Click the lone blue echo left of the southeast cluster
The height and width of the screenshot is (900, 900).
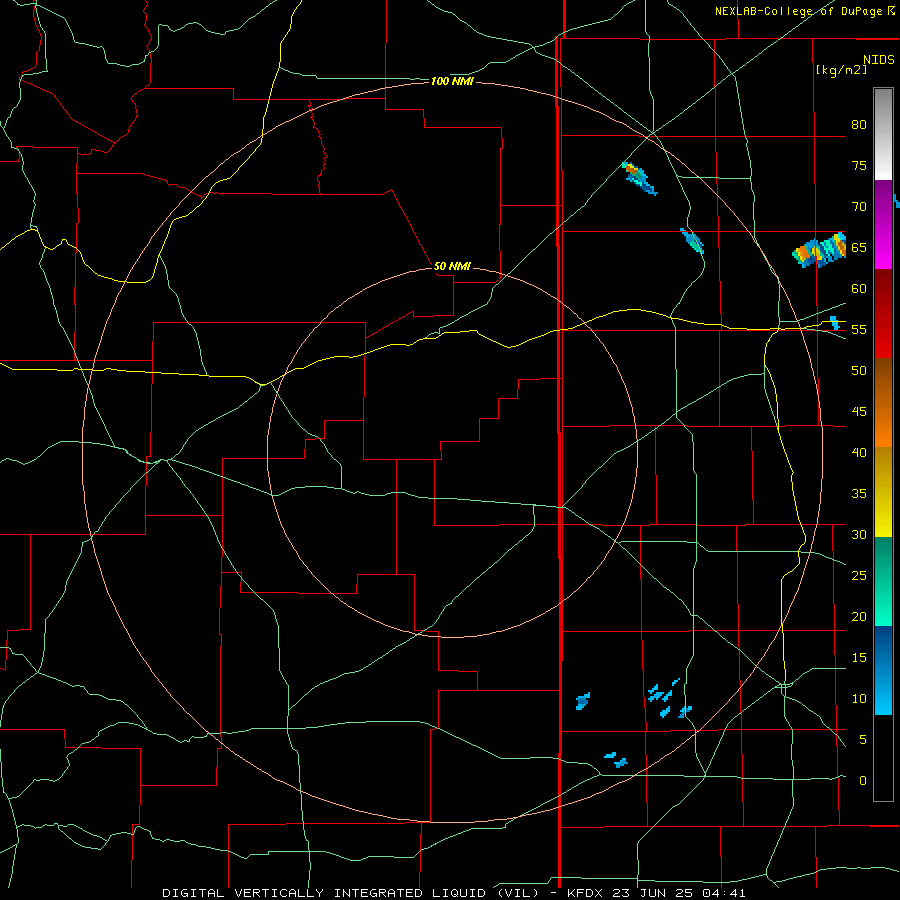coord(583,701)
